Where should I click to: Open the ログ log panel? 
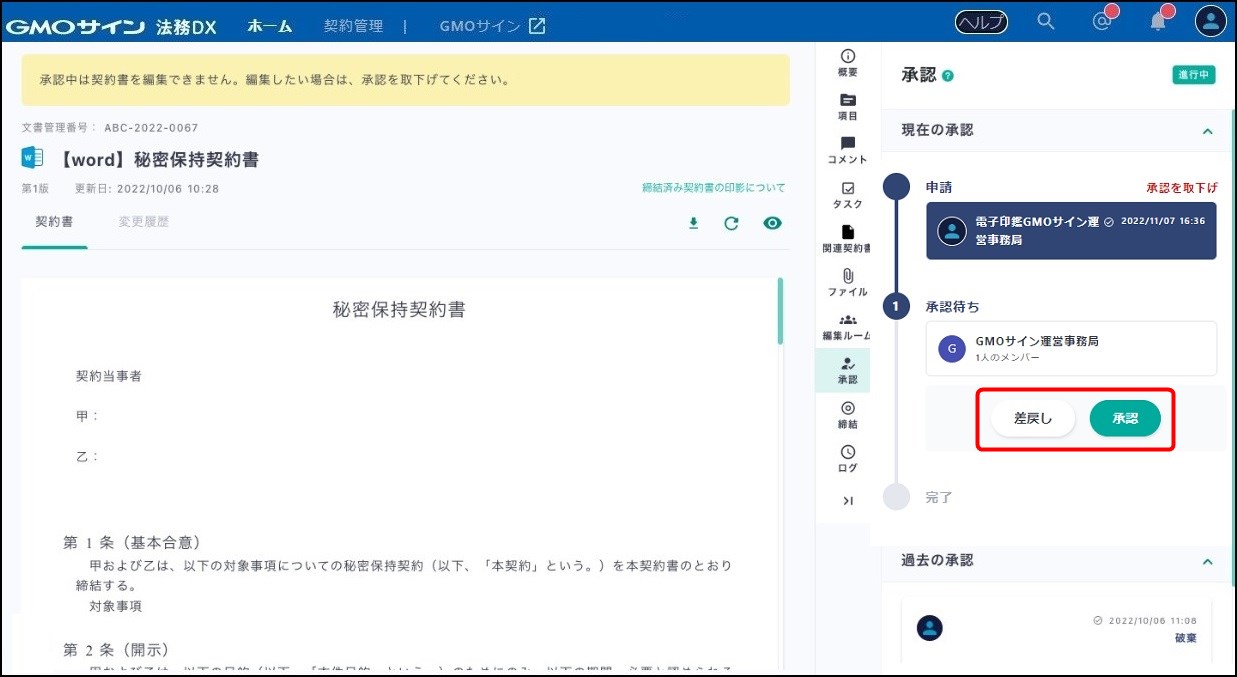pyautogui.click(x=848, y=459)
